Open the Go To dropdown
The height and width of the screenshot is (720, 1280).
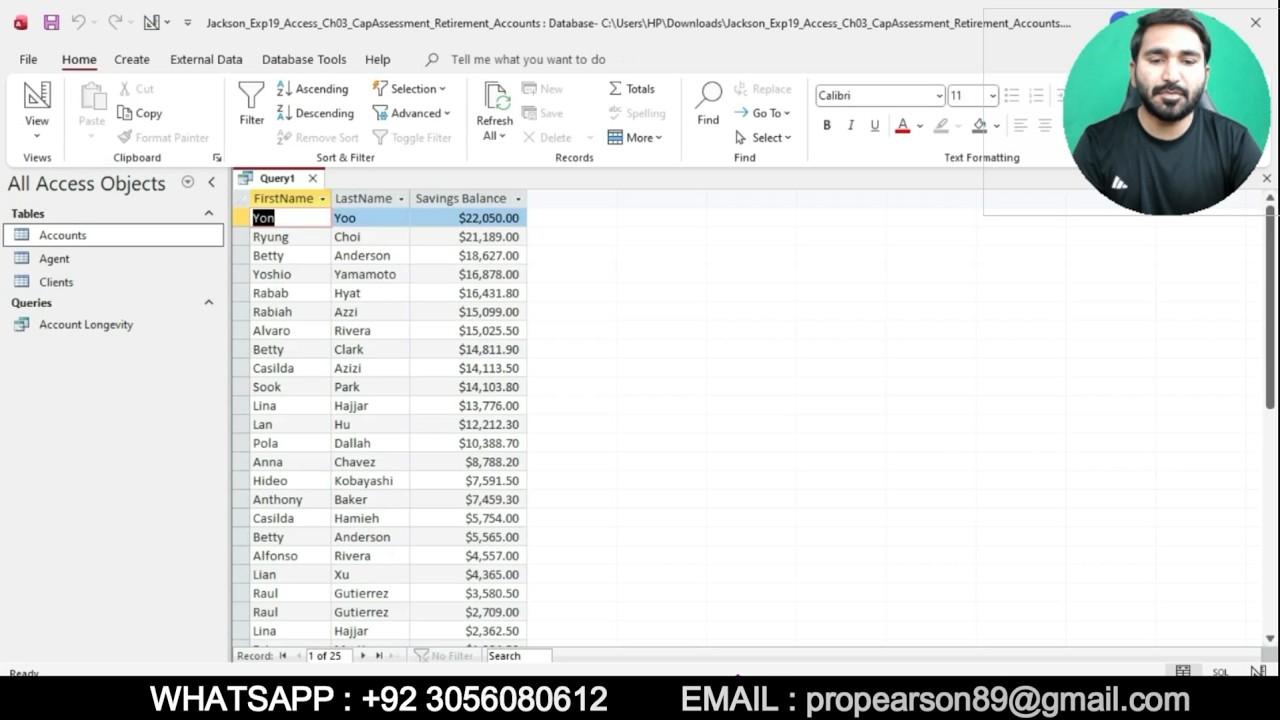(762, 113)
